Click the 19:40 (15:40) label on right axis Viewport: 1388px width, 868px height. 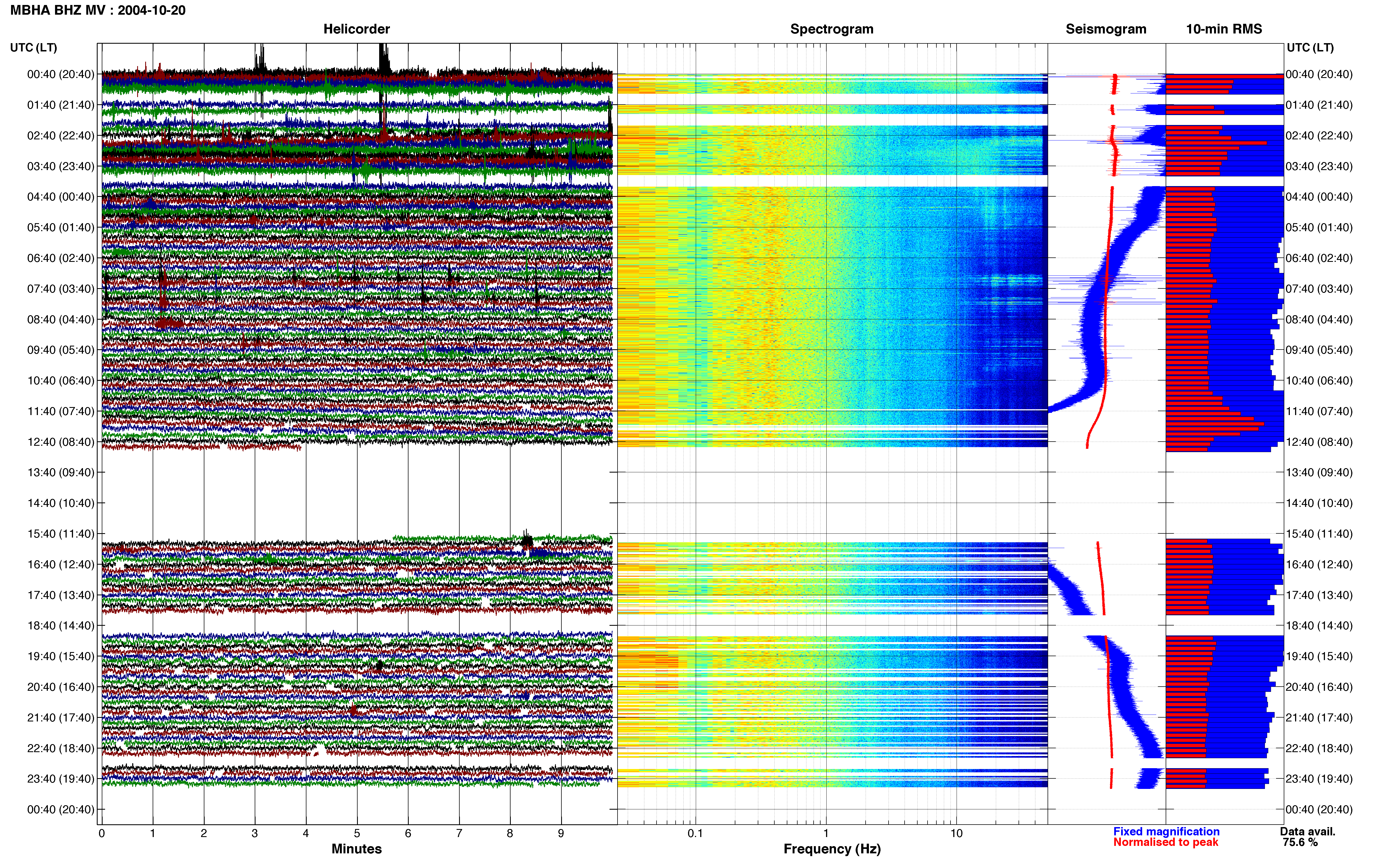[x=1319, y=656]
